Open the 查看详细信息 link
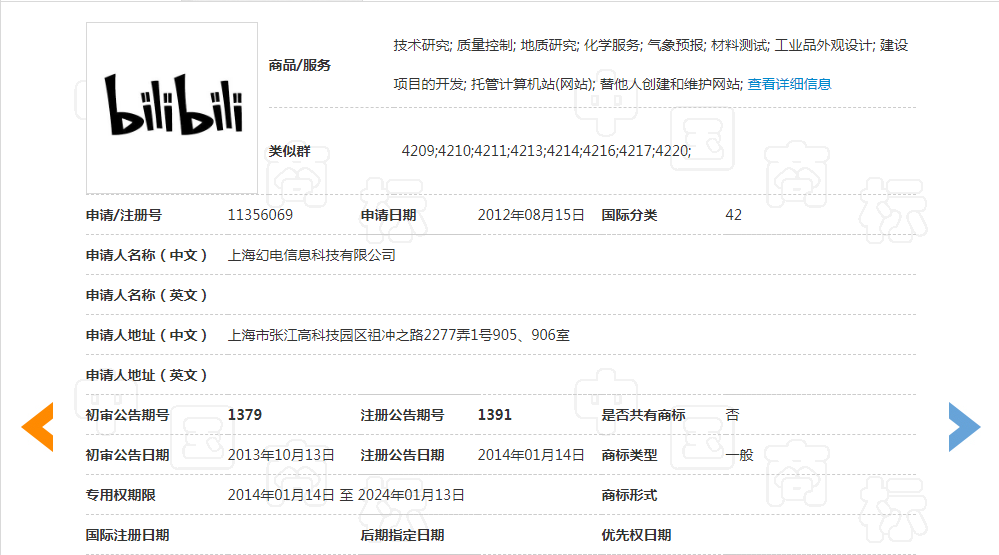 789,84
